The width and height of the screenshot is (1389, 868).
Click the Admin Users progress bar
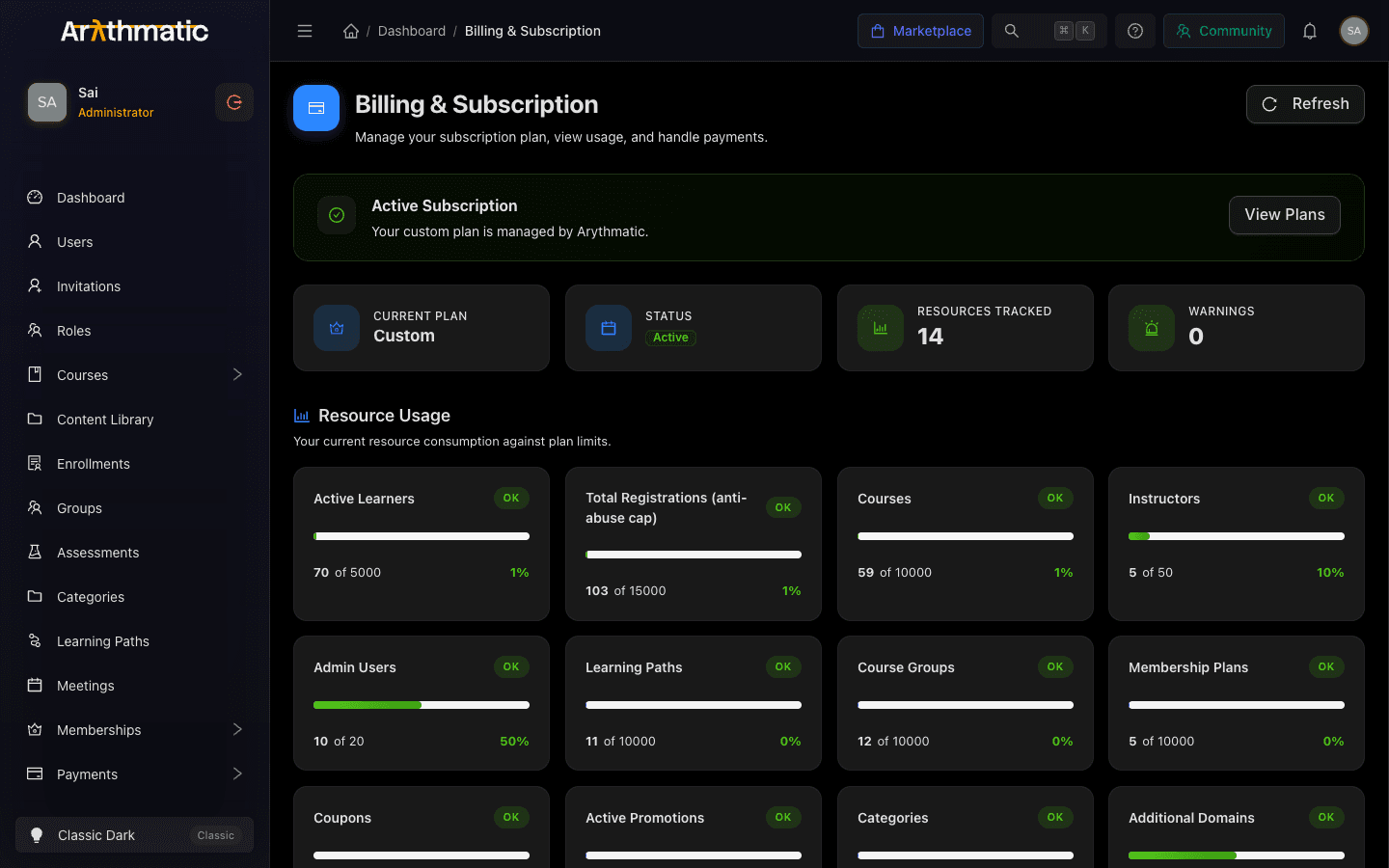pyautogui.click(x=422, y=705)
